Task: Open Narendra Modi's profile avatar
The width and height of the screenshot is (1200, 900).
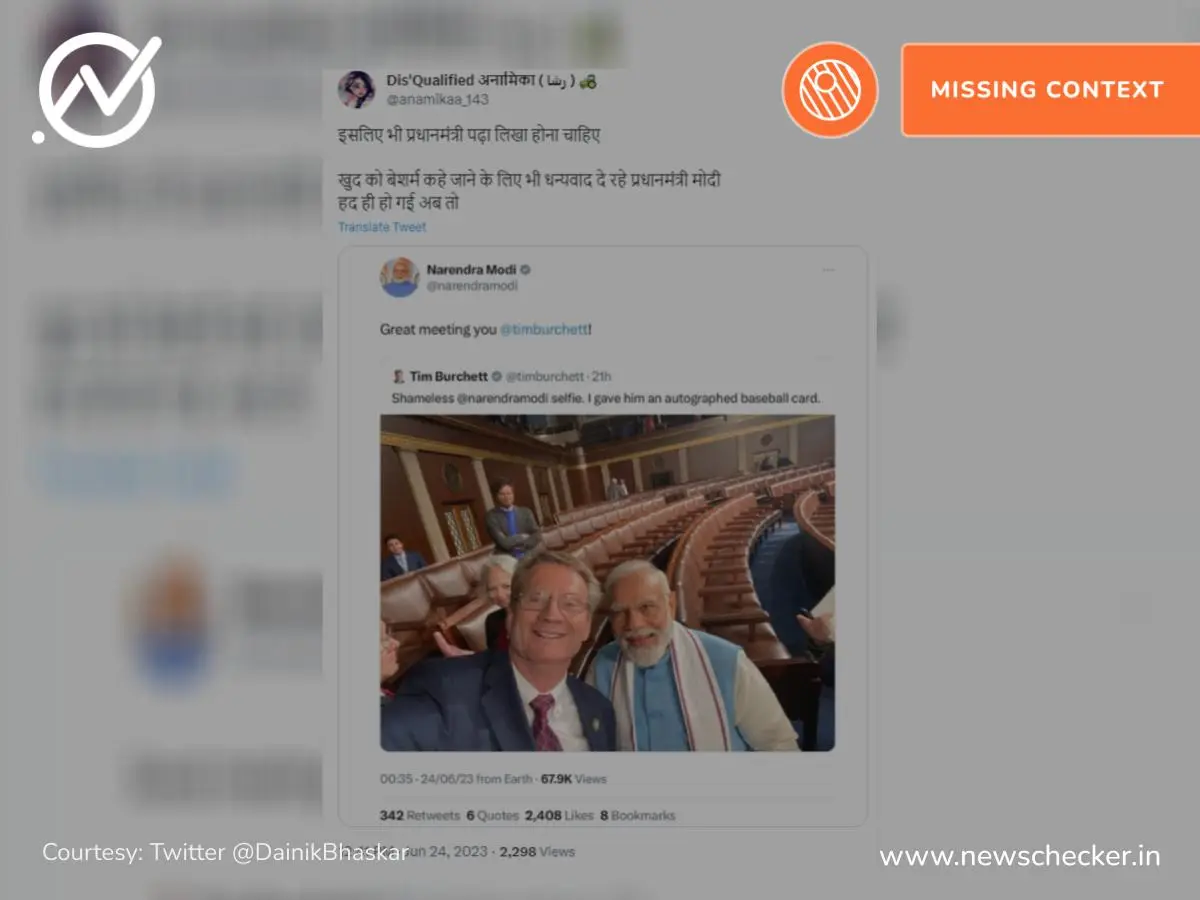Action: 399,277
